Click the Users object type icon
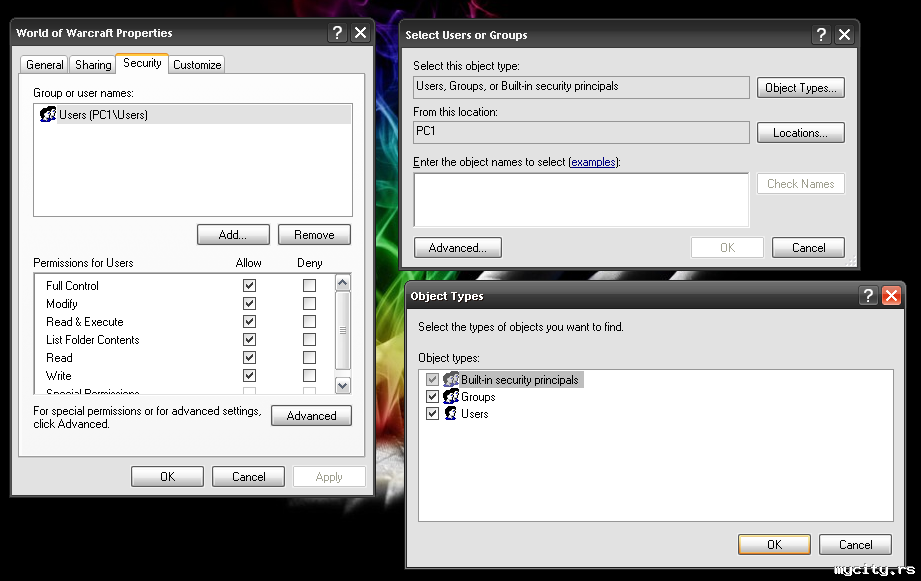The width and height of the screenshot is (921, 581). point(451,414)
